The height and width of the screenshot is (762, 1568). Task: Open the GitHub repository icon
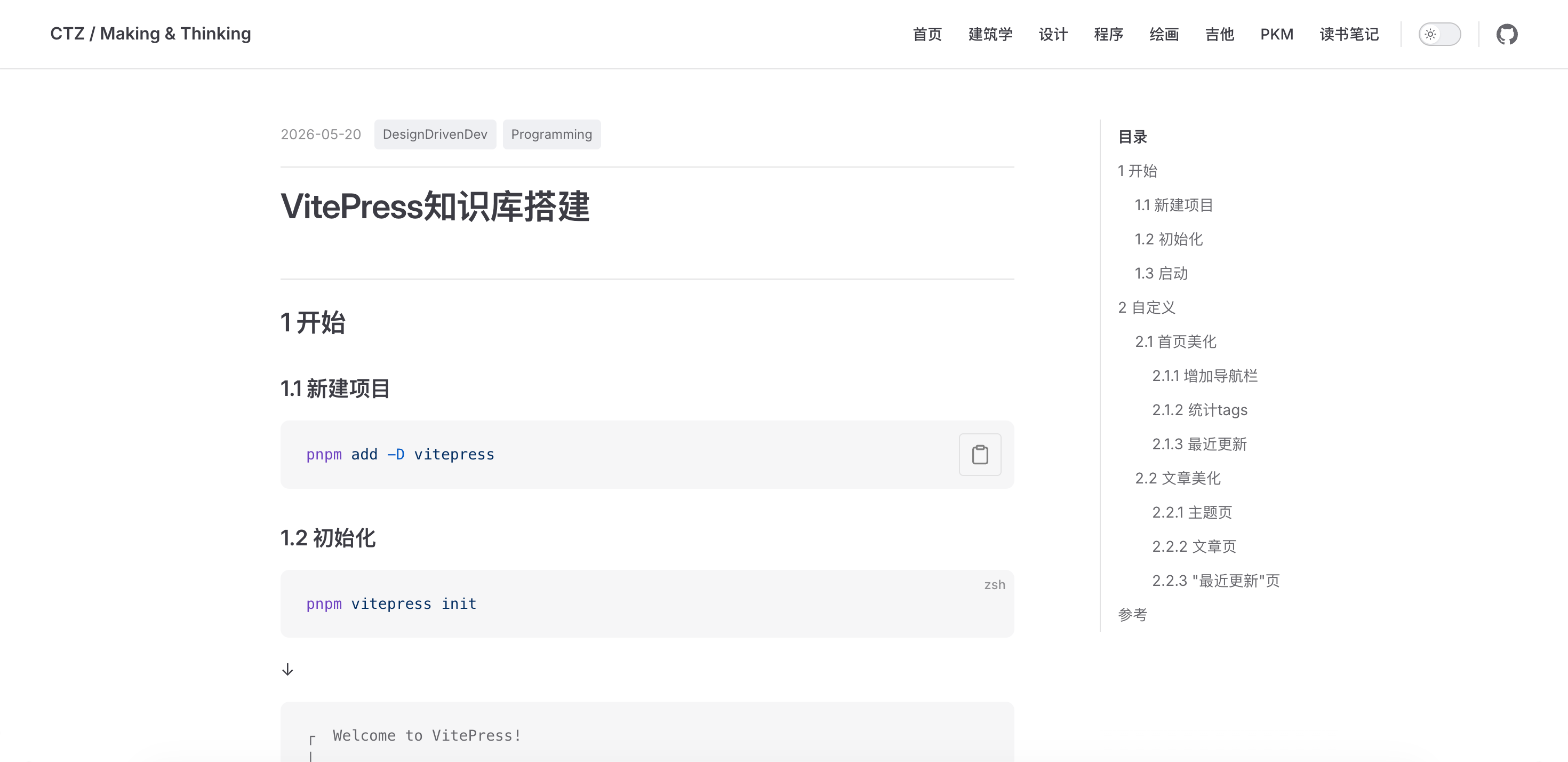1507,34
